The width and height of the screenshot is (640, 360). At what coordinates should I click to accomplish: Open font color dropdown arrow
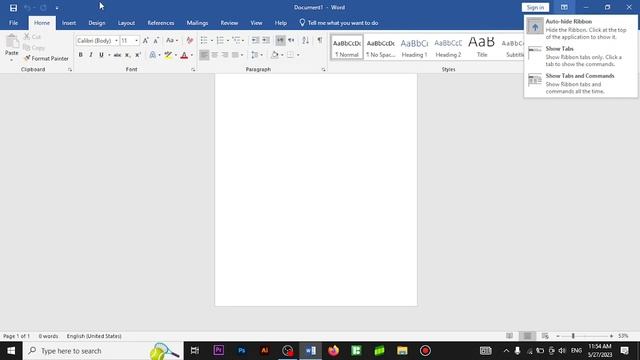coord(192,55)
